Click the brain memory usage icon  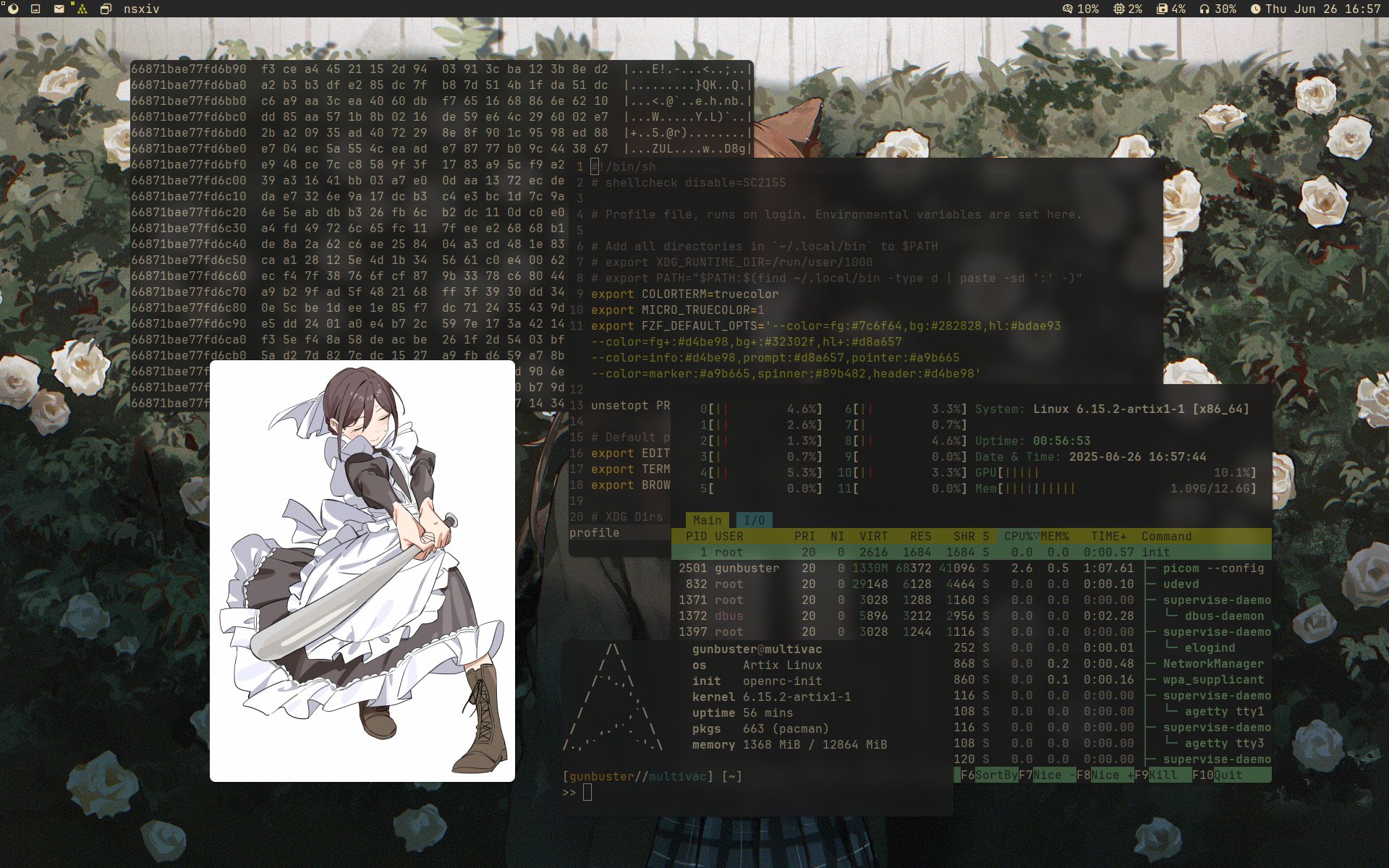coord(1067,9)
